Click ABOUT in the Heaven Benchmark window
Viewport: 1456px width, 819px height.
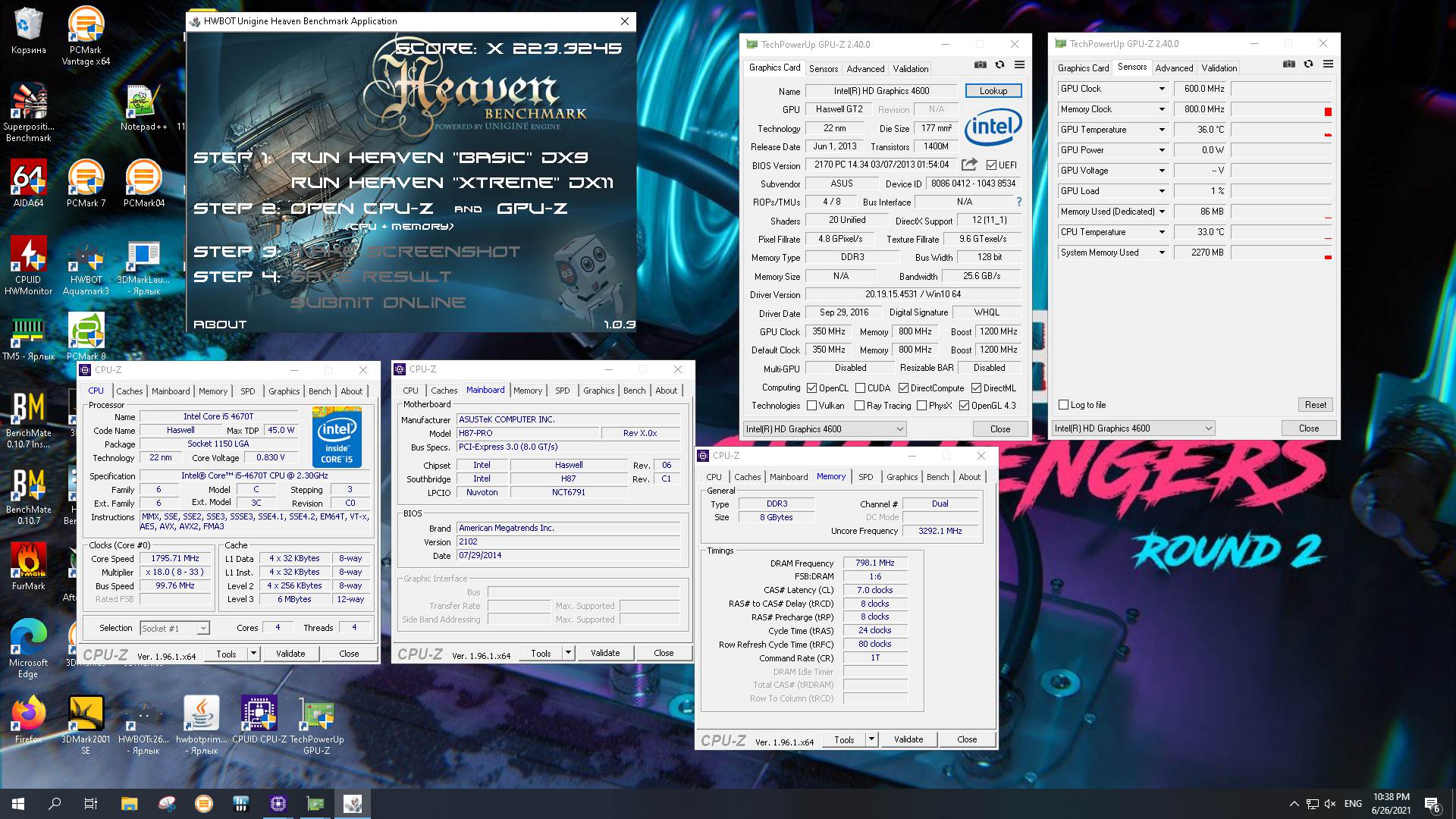pos(220,325)
